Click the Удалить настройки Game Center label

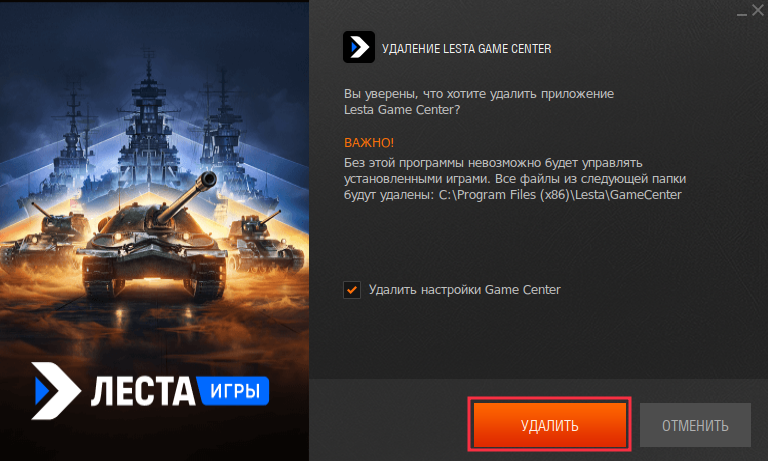click(464, 290)
